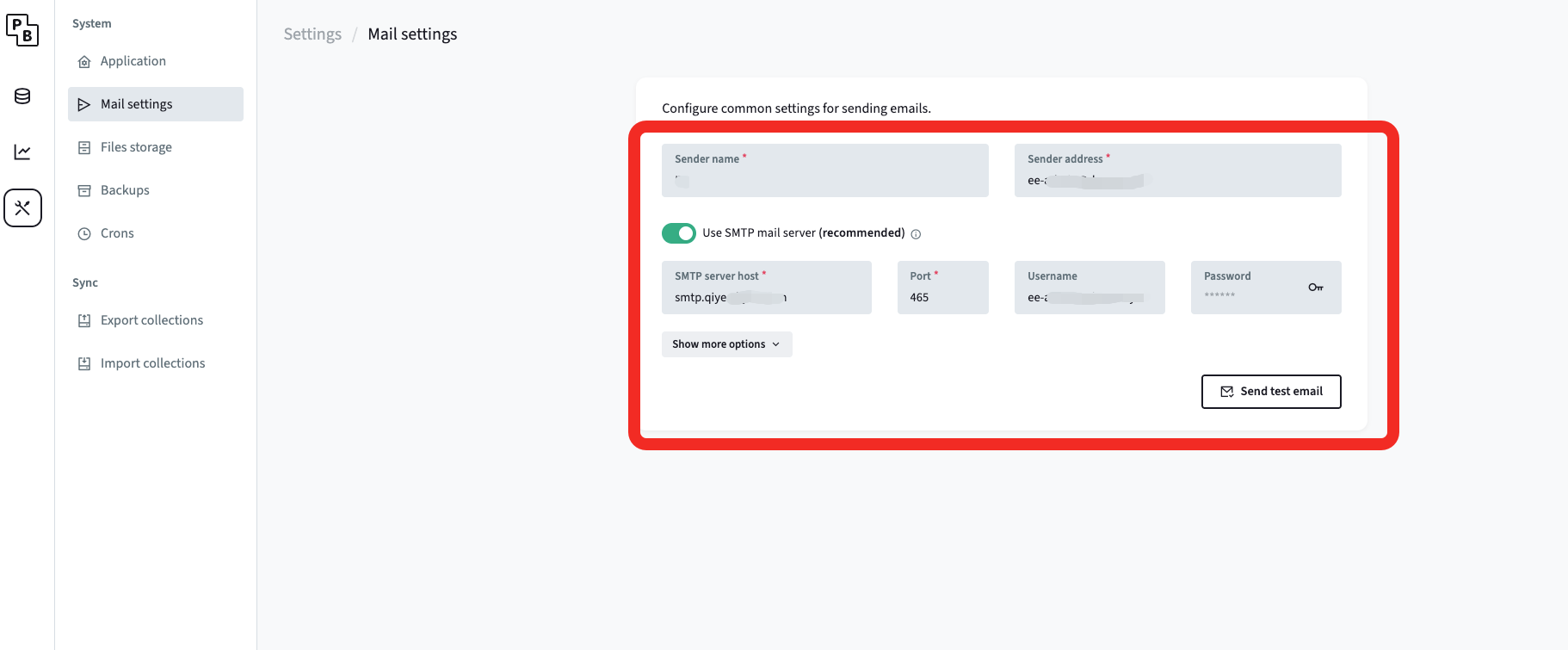Open the Backups section
Screen dimensions: 1568x650
pyautogui.click(x=125, y=190)
